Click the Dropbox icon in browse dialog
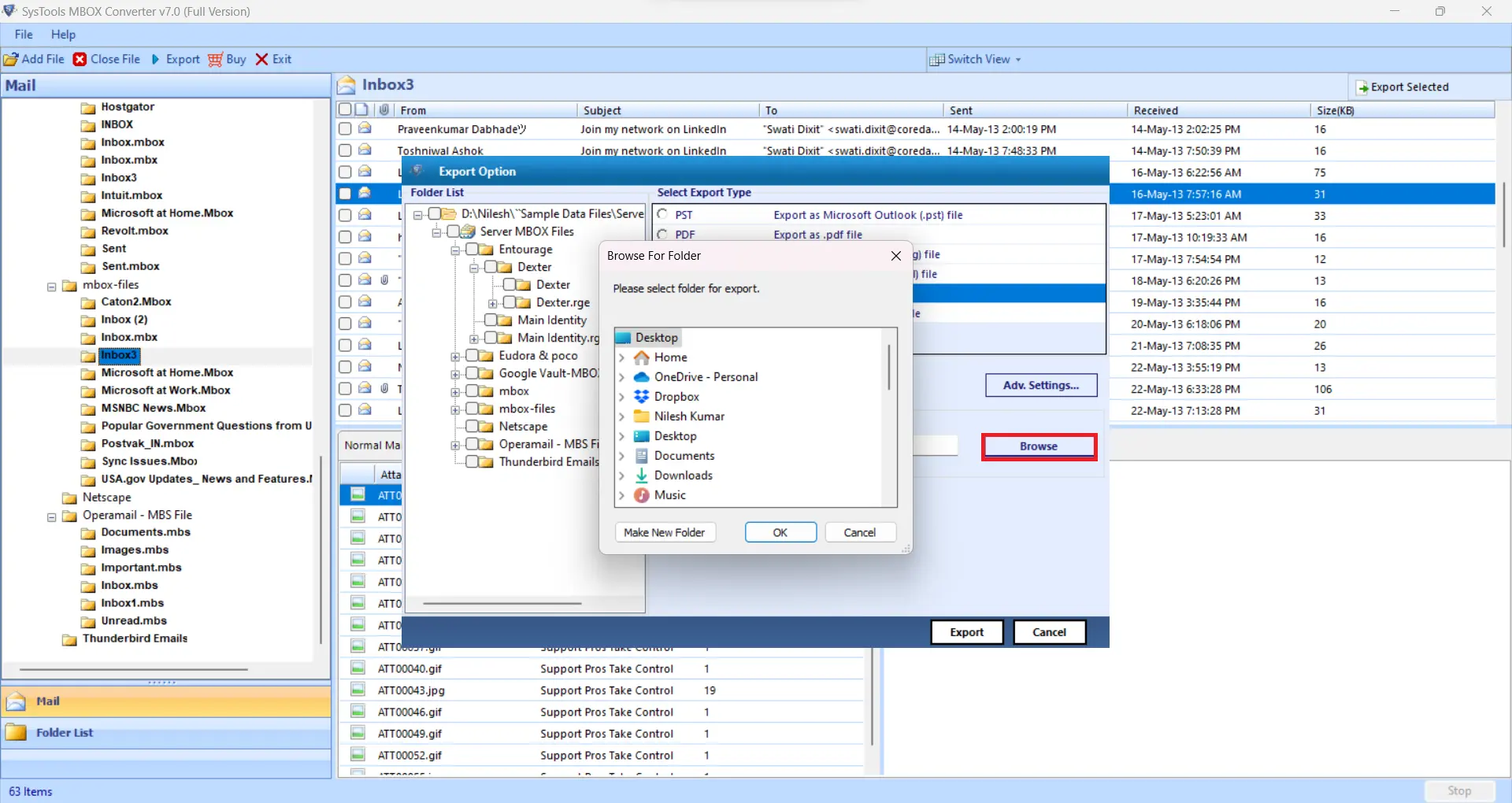This screenshot has height=803, width=1512. point(642,397)
